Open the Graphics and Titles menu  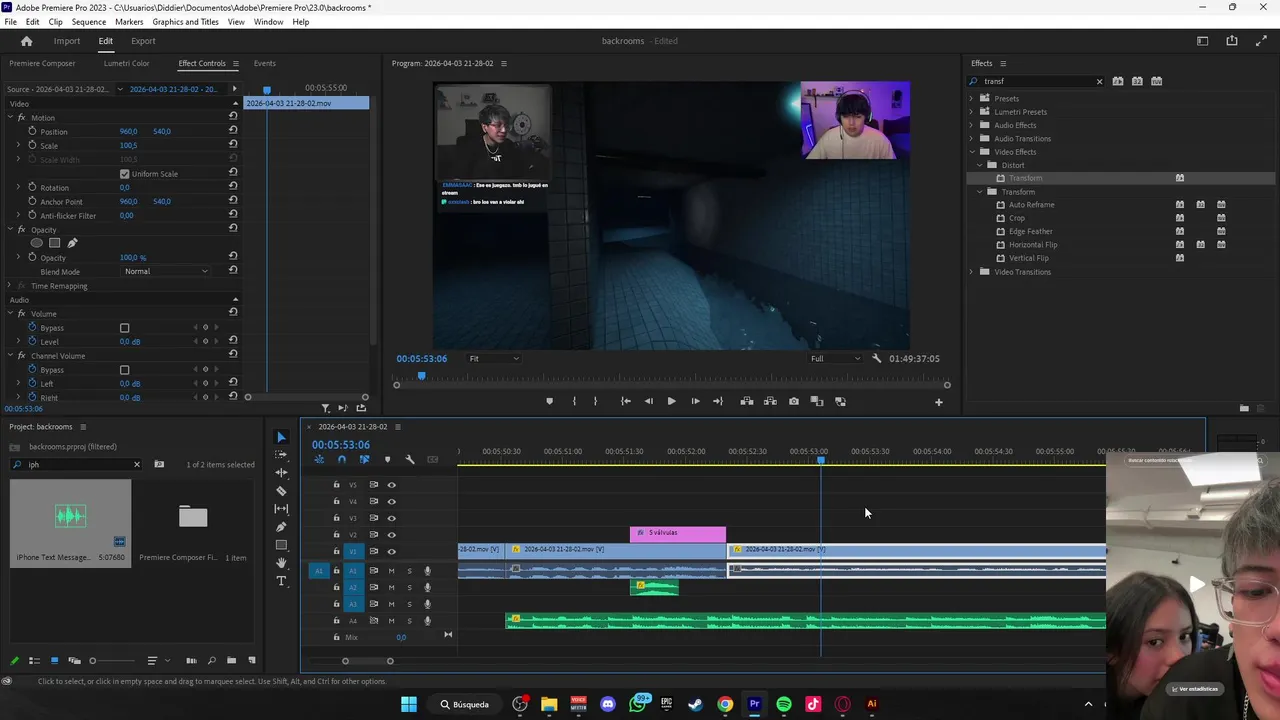point(185,22)
